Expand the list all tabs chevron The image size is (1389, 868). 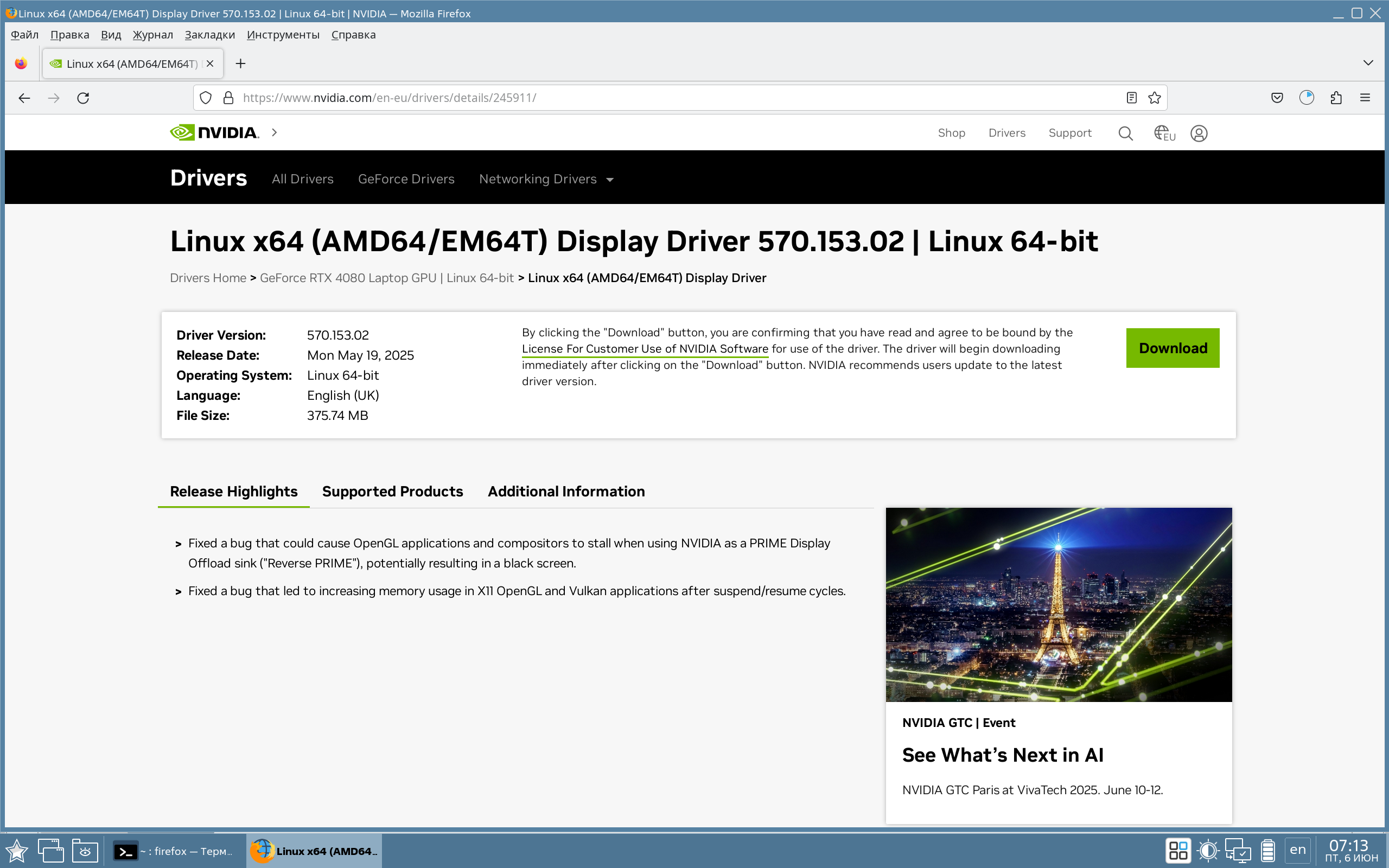pos(1368,62)
